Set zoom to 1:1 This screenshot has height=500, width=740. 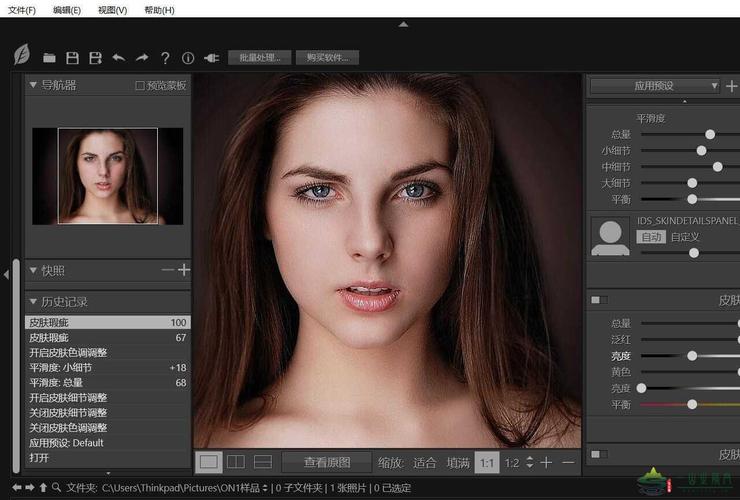[487, 462]
